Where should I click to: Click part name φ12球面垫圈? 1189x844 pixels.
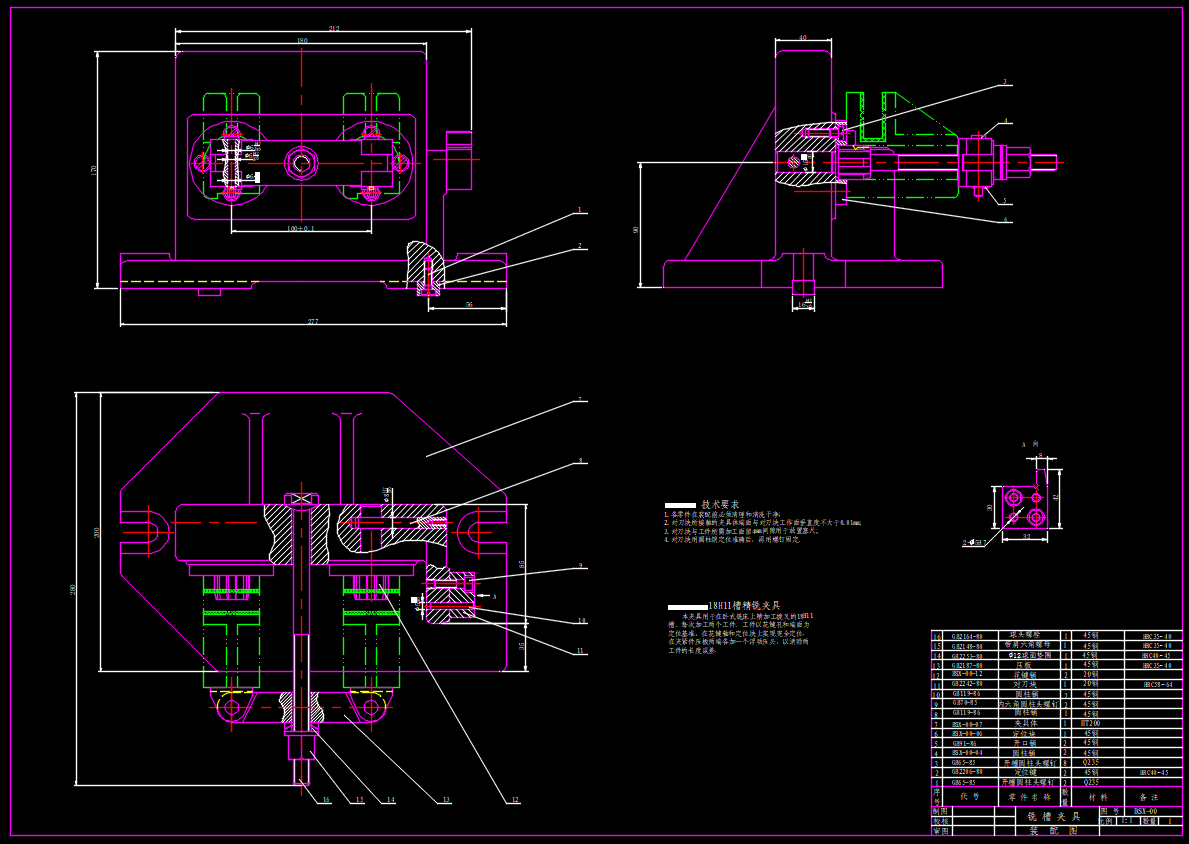point(1030,655)
